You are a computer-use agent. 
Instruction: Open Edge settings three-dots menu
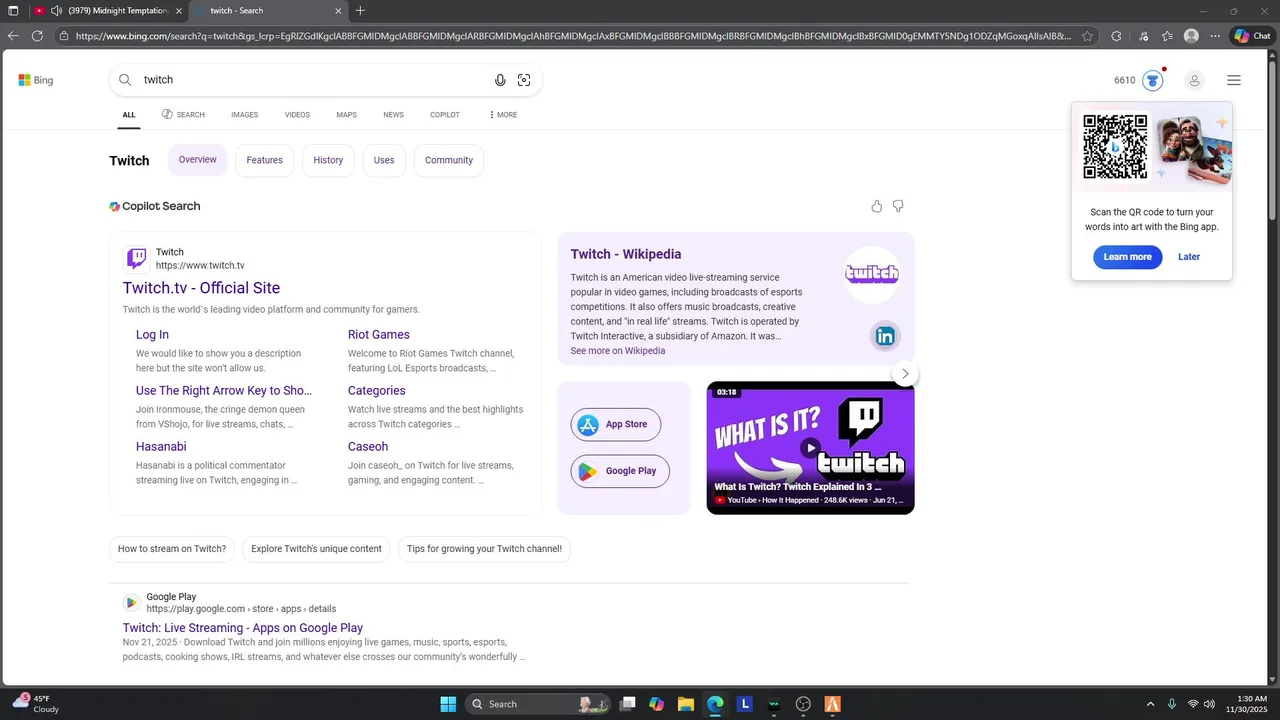tap(1215, 35)
